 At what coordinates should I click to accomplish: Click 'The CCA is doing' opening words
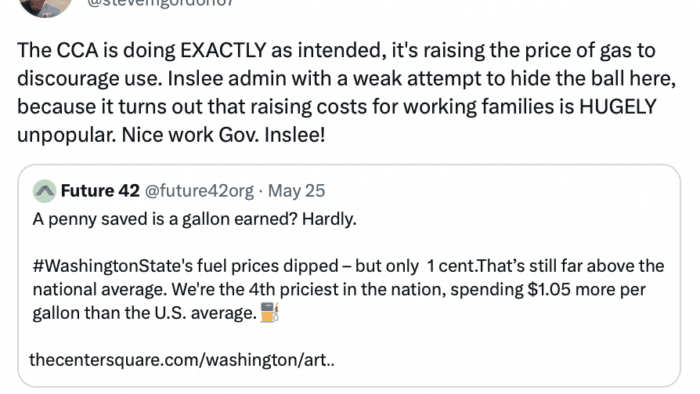pos(96,50)
